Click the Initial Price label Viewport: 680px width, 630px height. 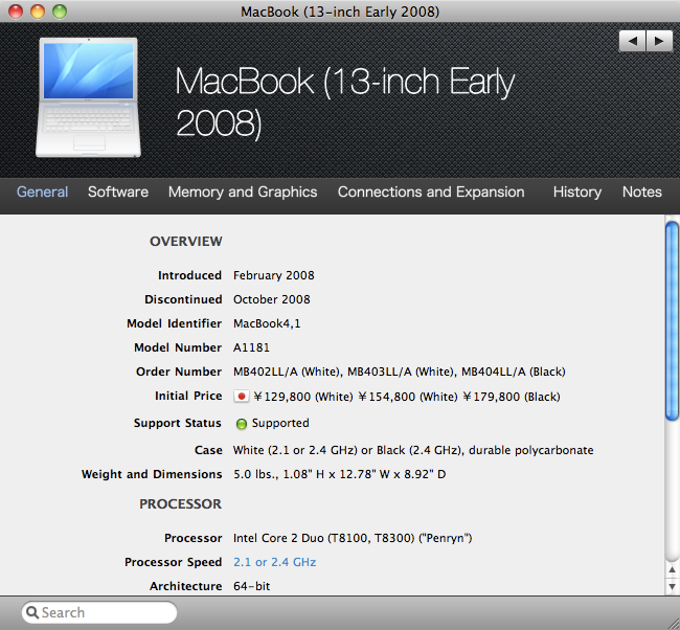tap(188, 396)
